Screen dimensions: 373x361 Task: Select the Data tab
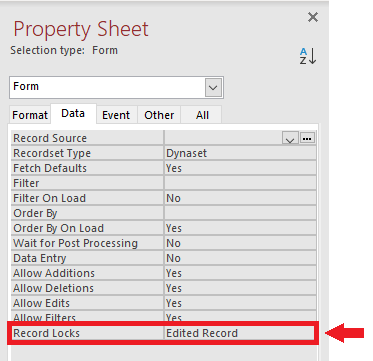73,113
